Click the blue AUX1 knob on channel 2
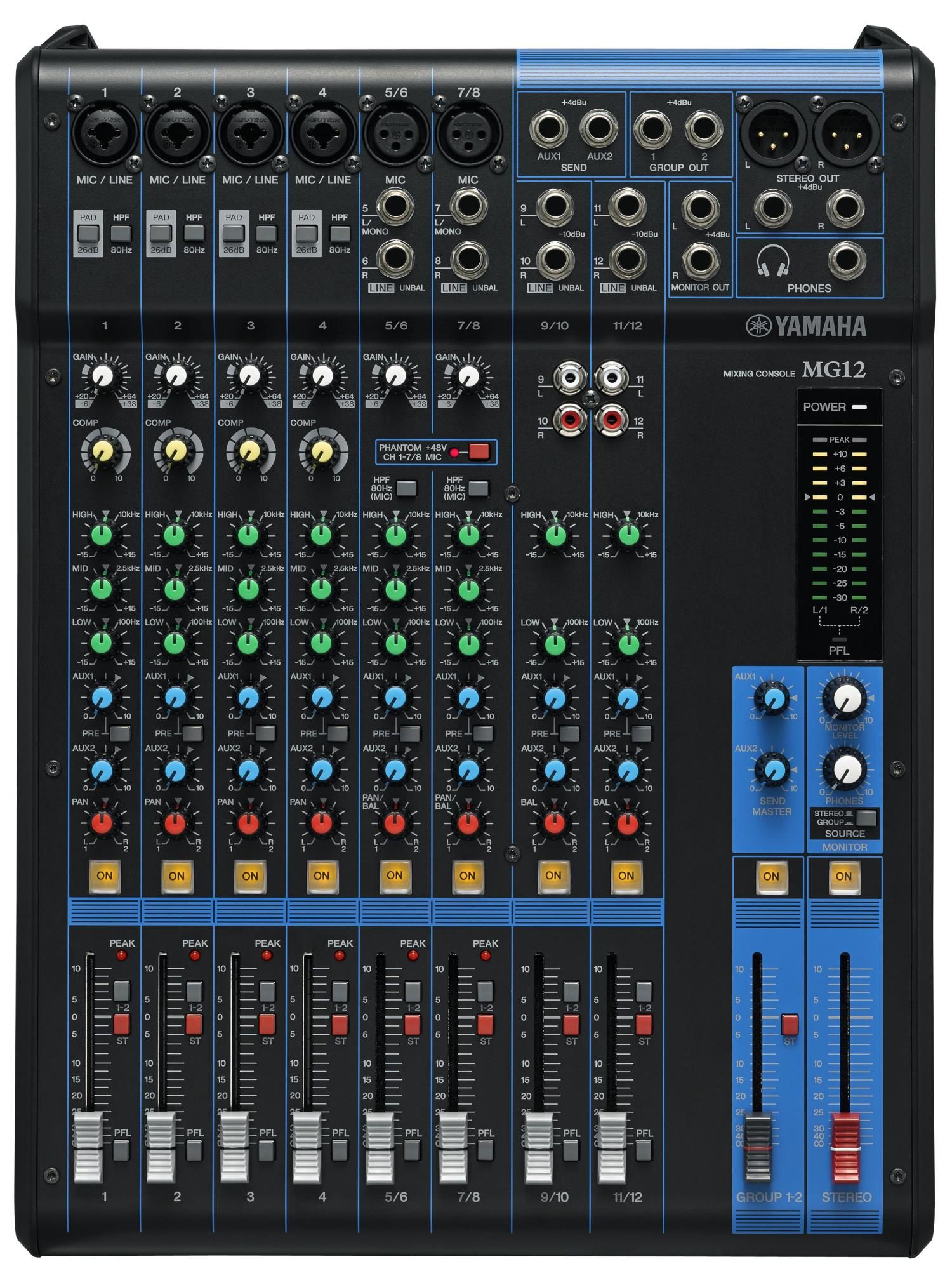952x1278 pixels. (176, 698)
